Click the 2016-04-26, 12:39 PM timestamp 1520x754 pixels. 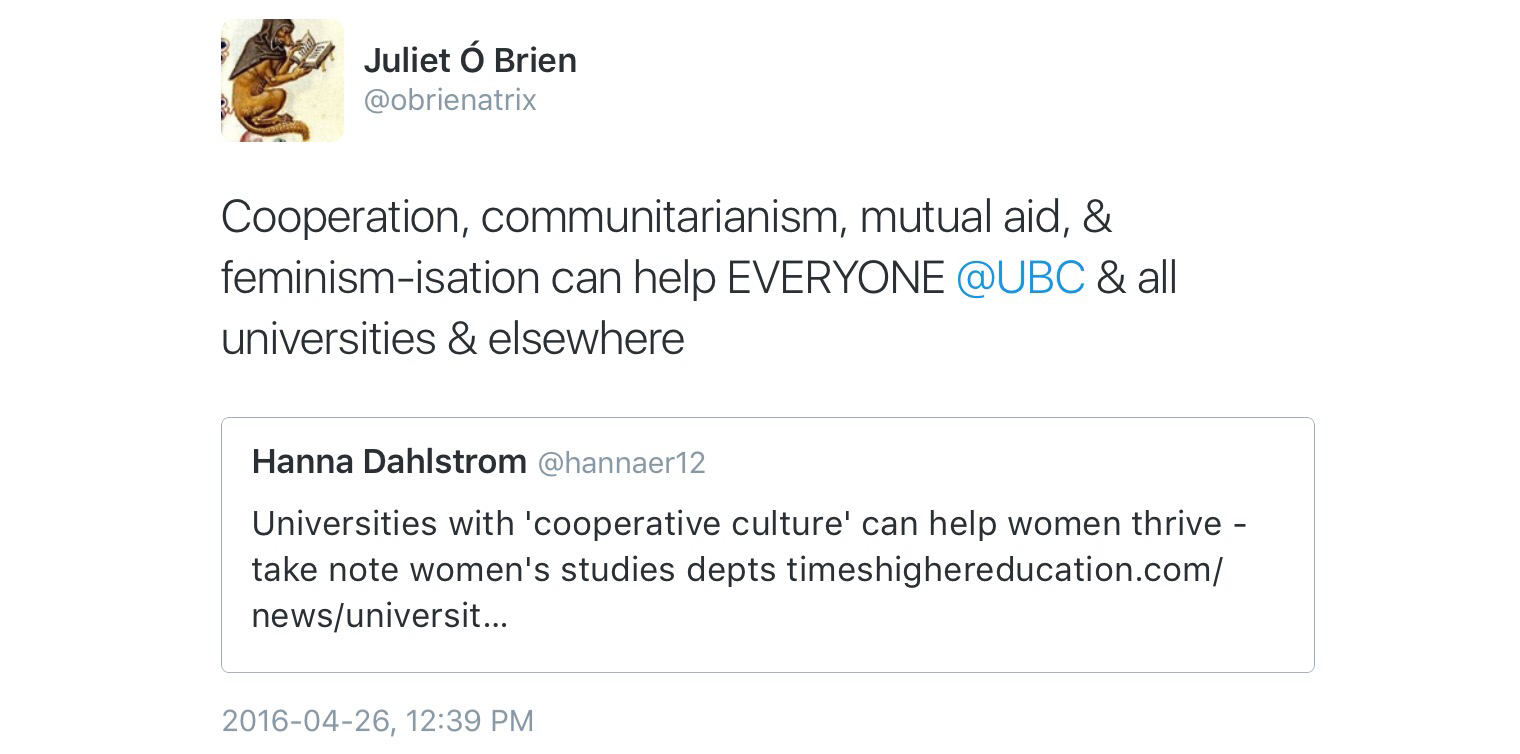[x=377, y=721]
